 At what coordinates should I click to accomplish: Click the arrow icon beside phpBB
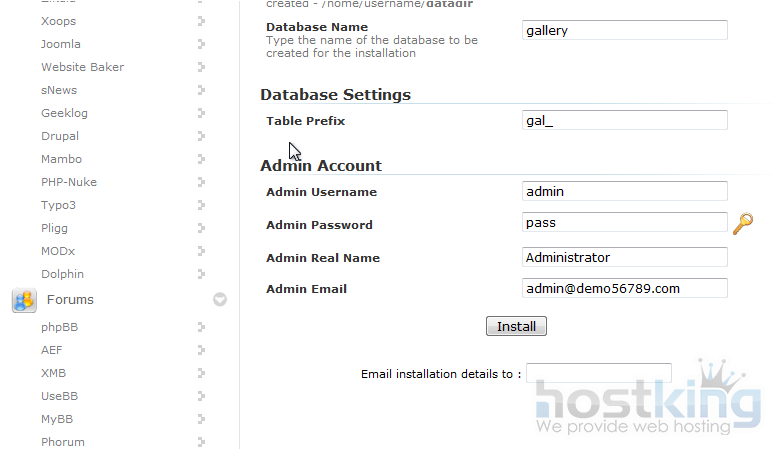(202, 327)
